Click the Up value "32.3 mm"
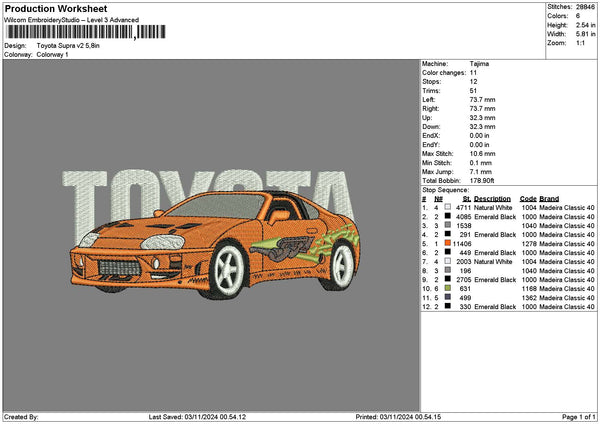600x424 pixels. point(482,118)
